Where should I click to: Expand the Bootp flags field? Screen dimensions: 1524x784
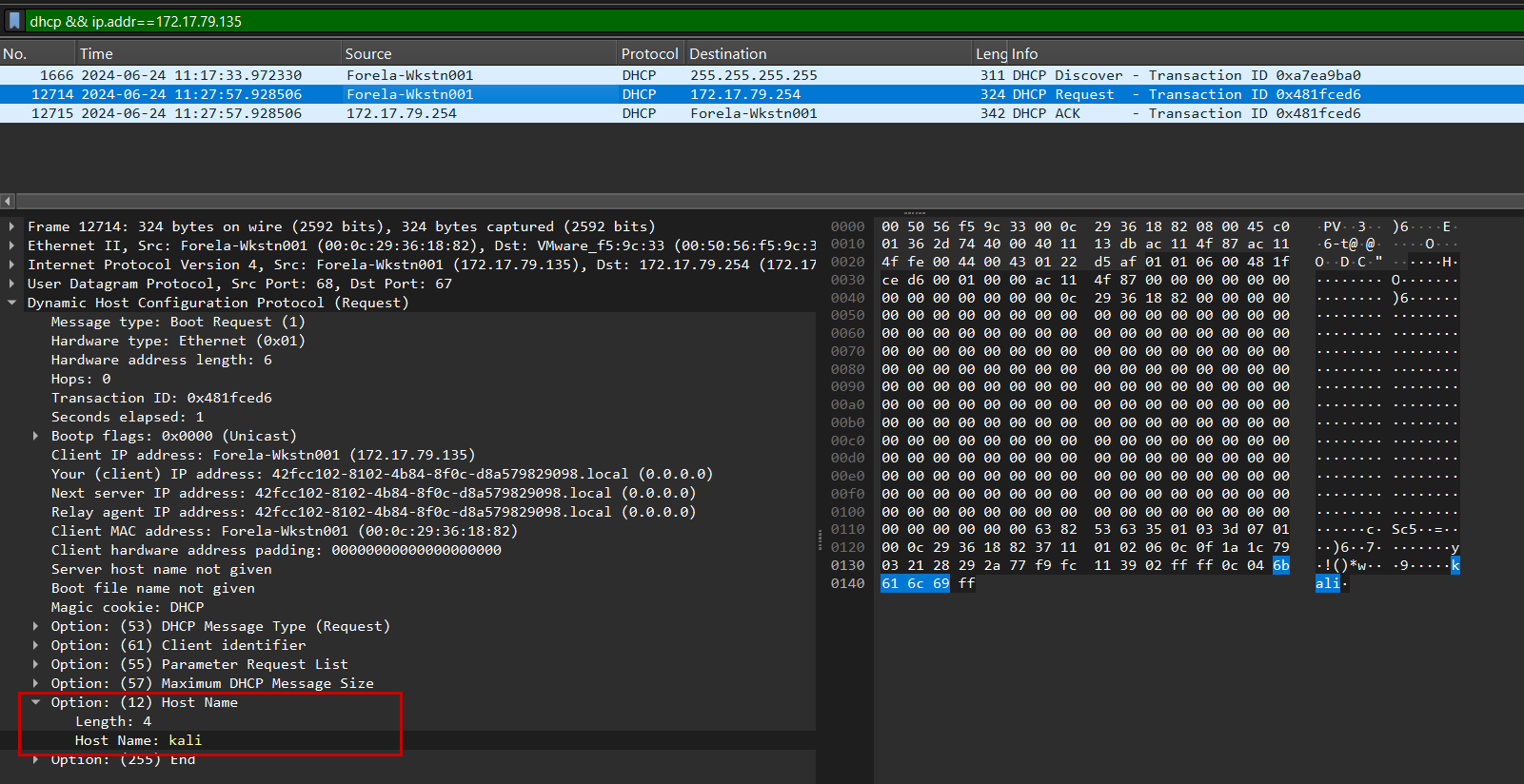click(36, 436)
